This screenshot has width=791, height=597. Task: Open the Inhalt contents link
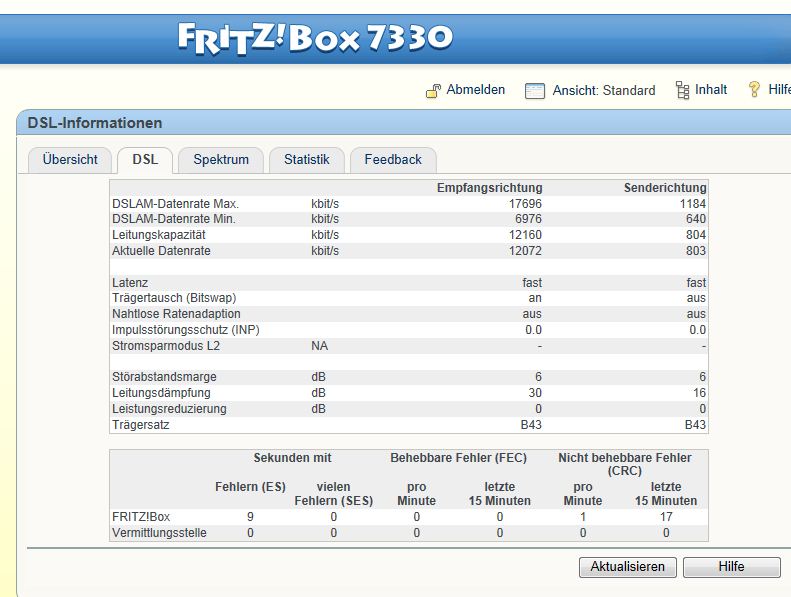point(711,90)
